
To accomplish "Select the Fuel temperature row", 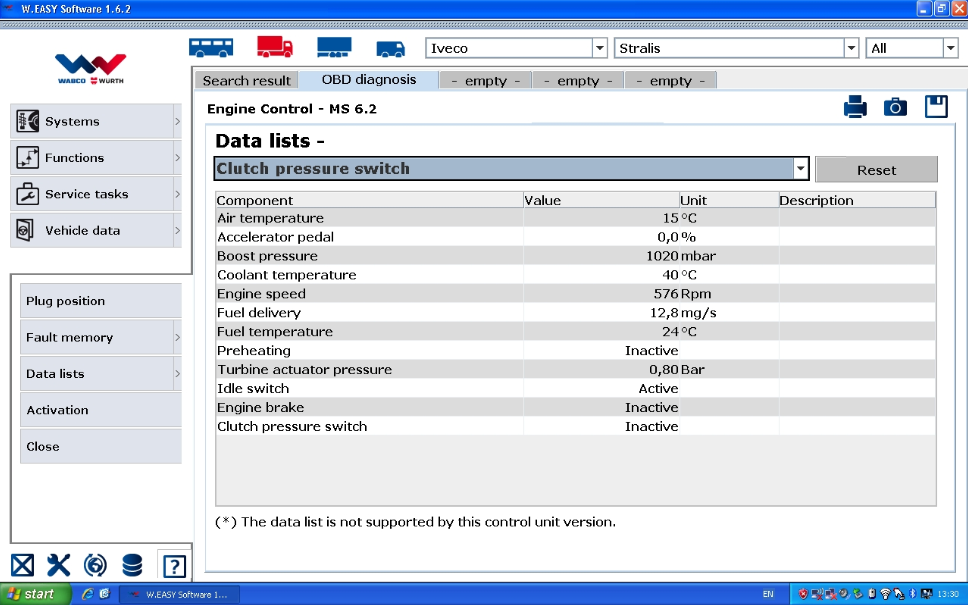I will 575,332.
